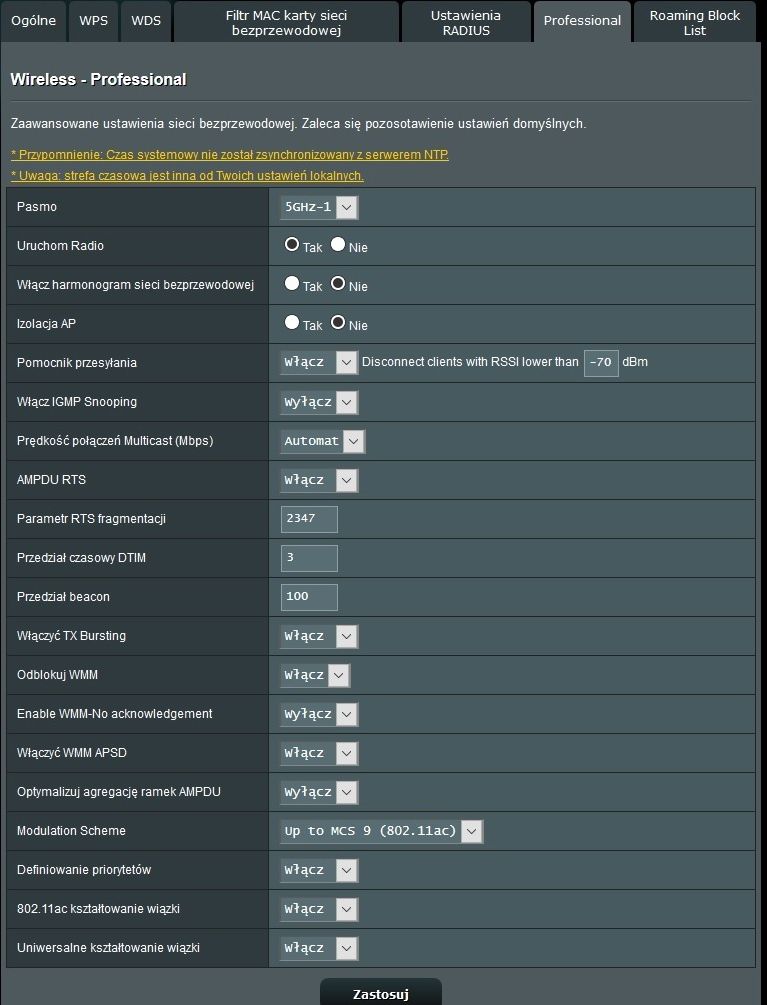Click the RTS fragmentacji value field
Screen dimensions: 767x1005
pos(309,519)
